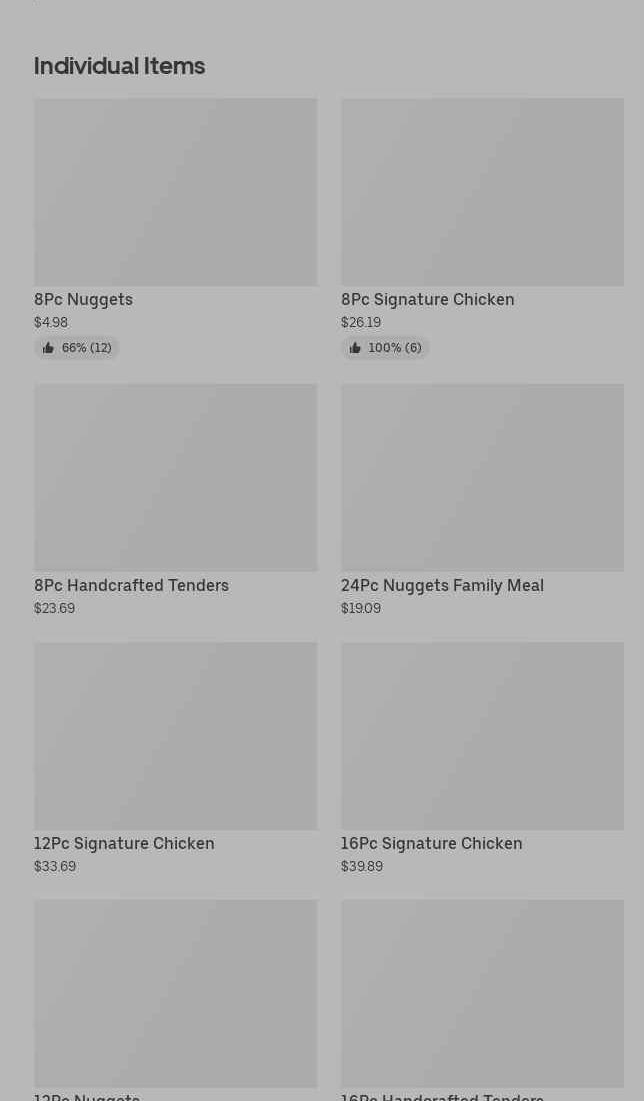Viewport: 644px width, 1101px height.
Task: Open 24Pc Nuggets Family Meal link
Action: point(442,585)
